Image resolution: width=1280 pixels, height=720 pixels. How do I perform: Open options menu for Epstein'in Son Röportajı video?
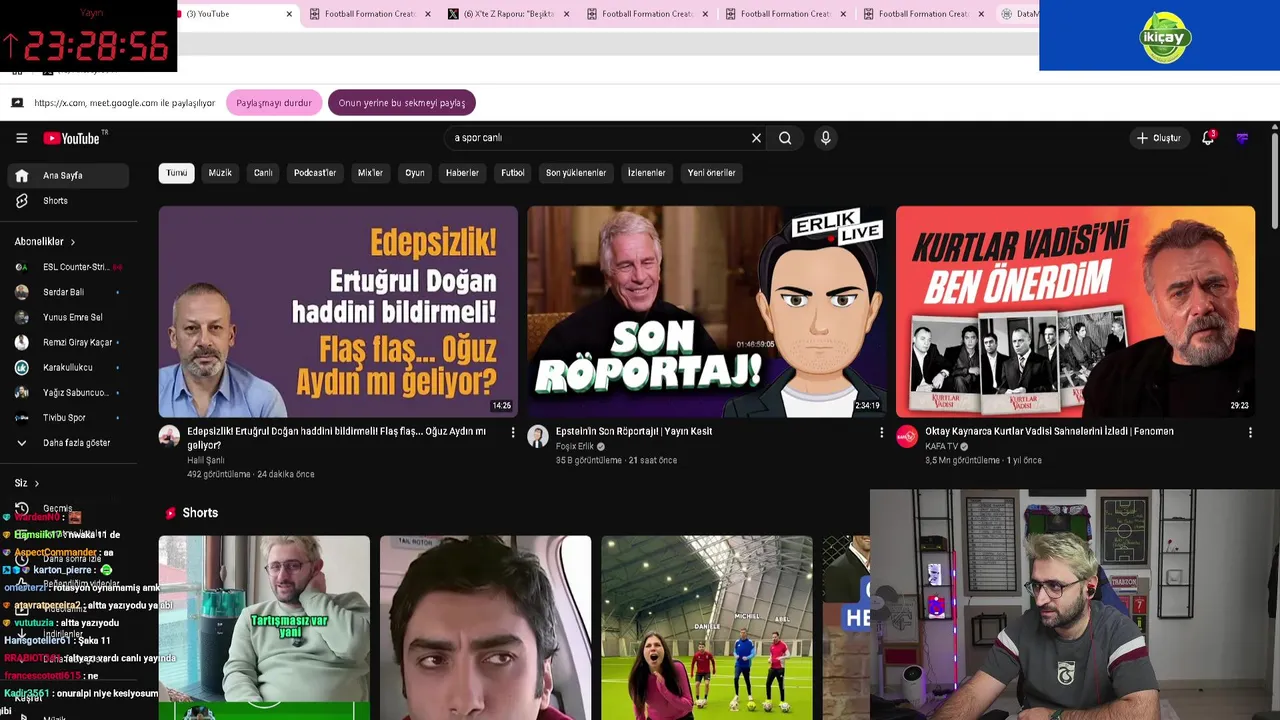coord(881,432)
